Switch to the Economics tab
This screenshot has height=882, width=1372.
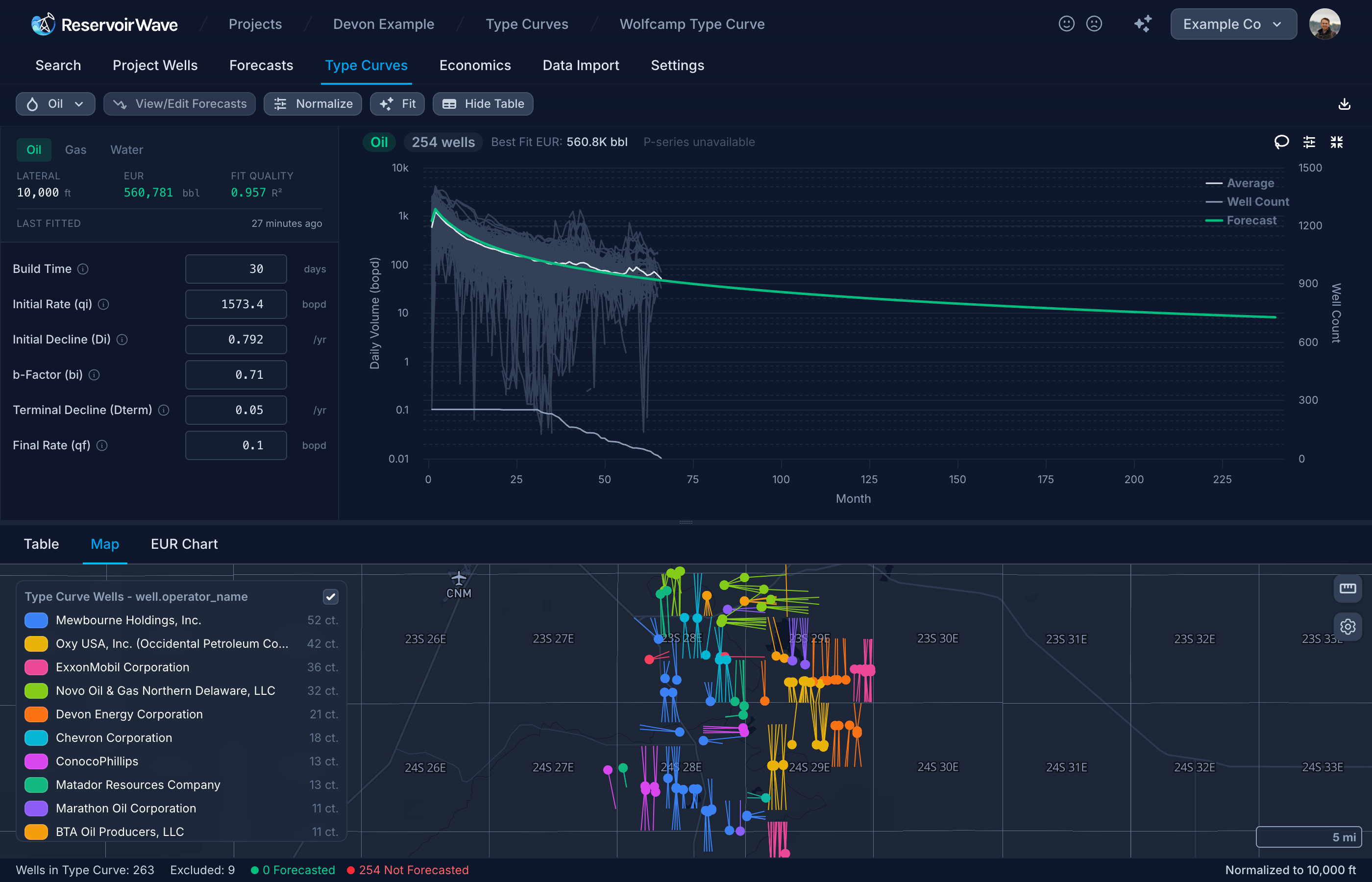[x=475, y=65]
